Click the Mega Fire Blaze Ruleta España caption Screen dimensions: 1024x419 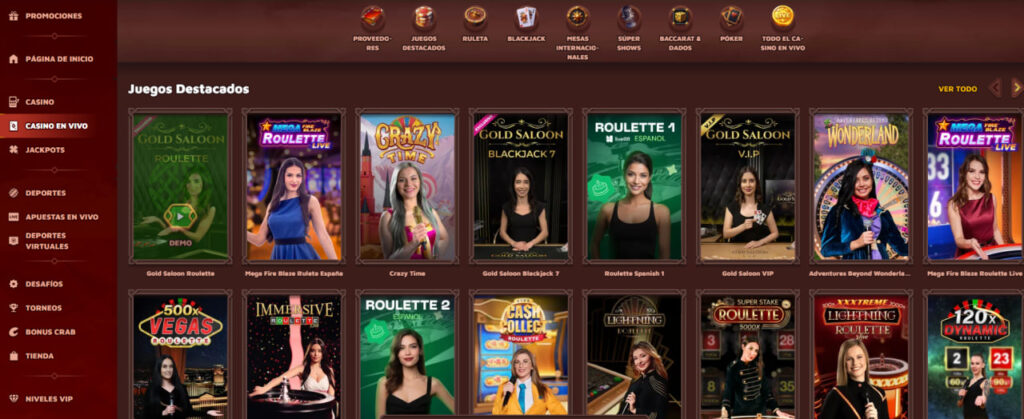coord(294,273)
